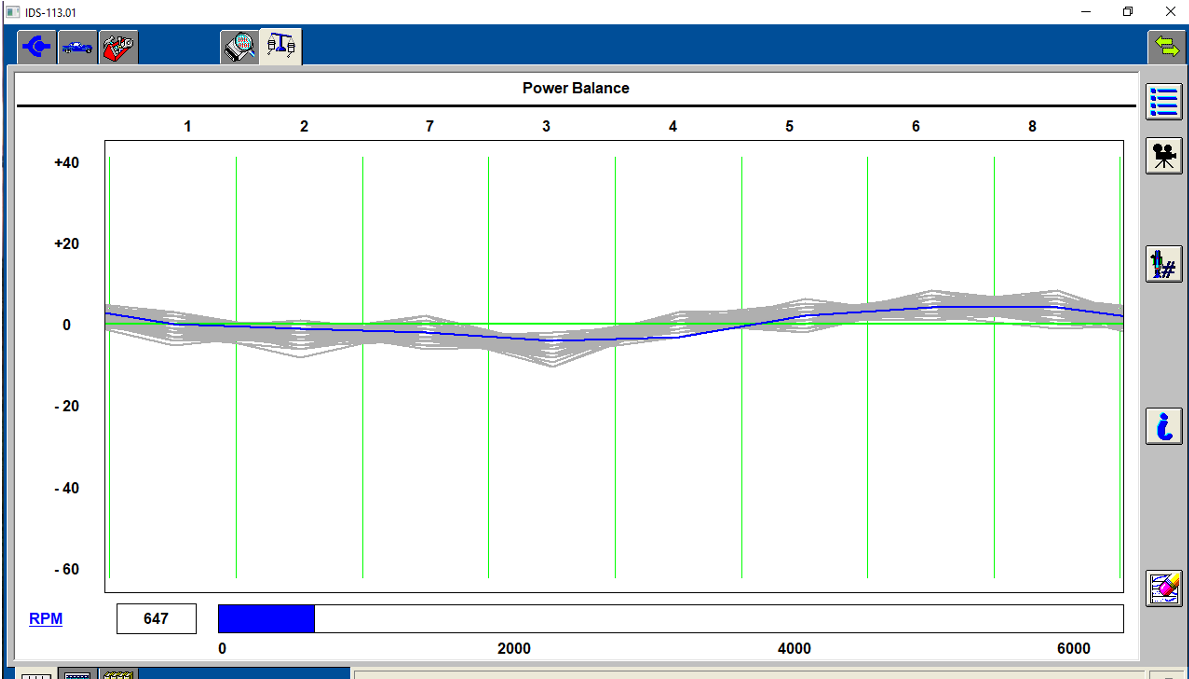Open the blue list menu icon
1189x679 pixels.
pos(1164,102)
